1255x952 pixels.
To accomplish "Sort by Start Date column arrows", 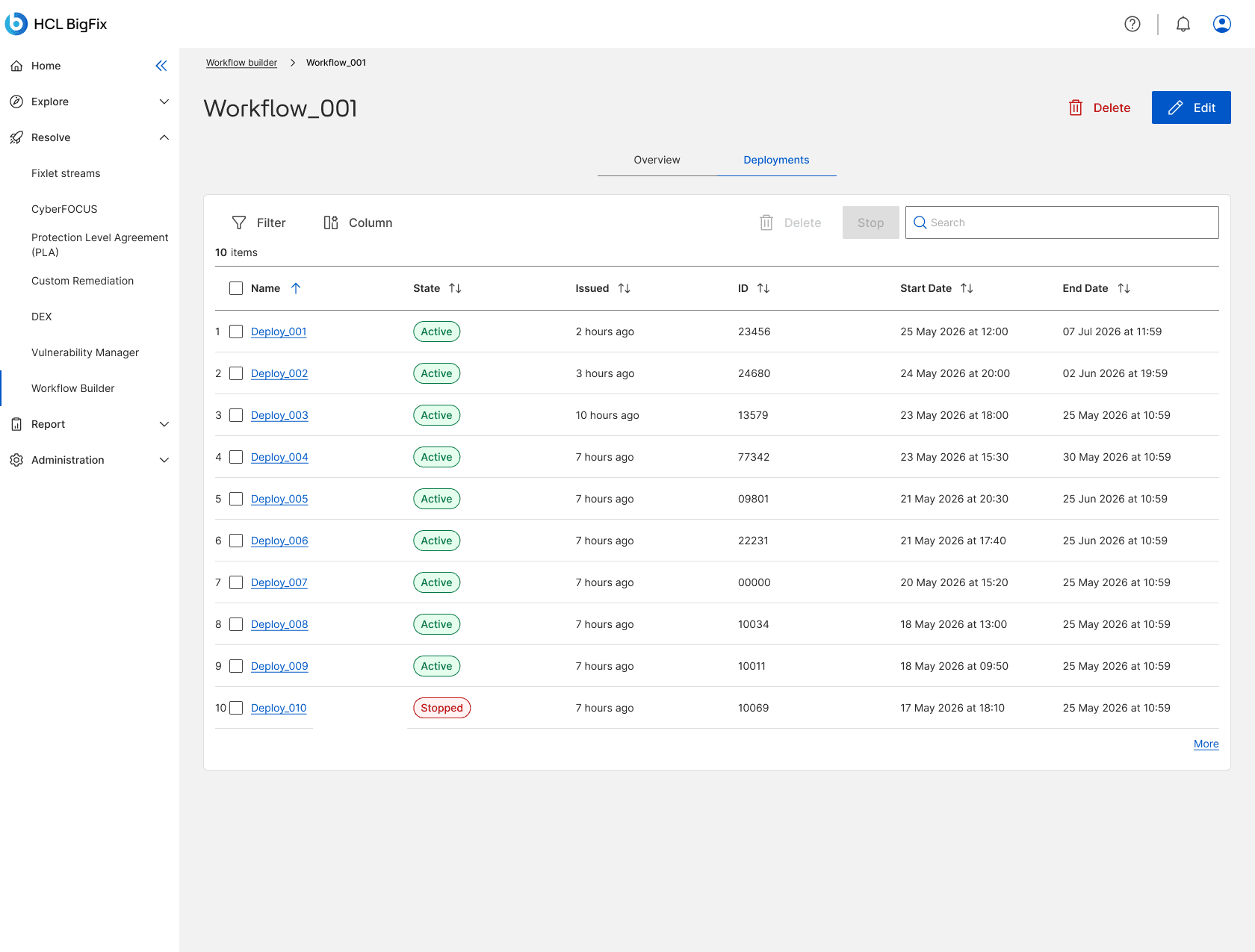I will tap(967, 288).
